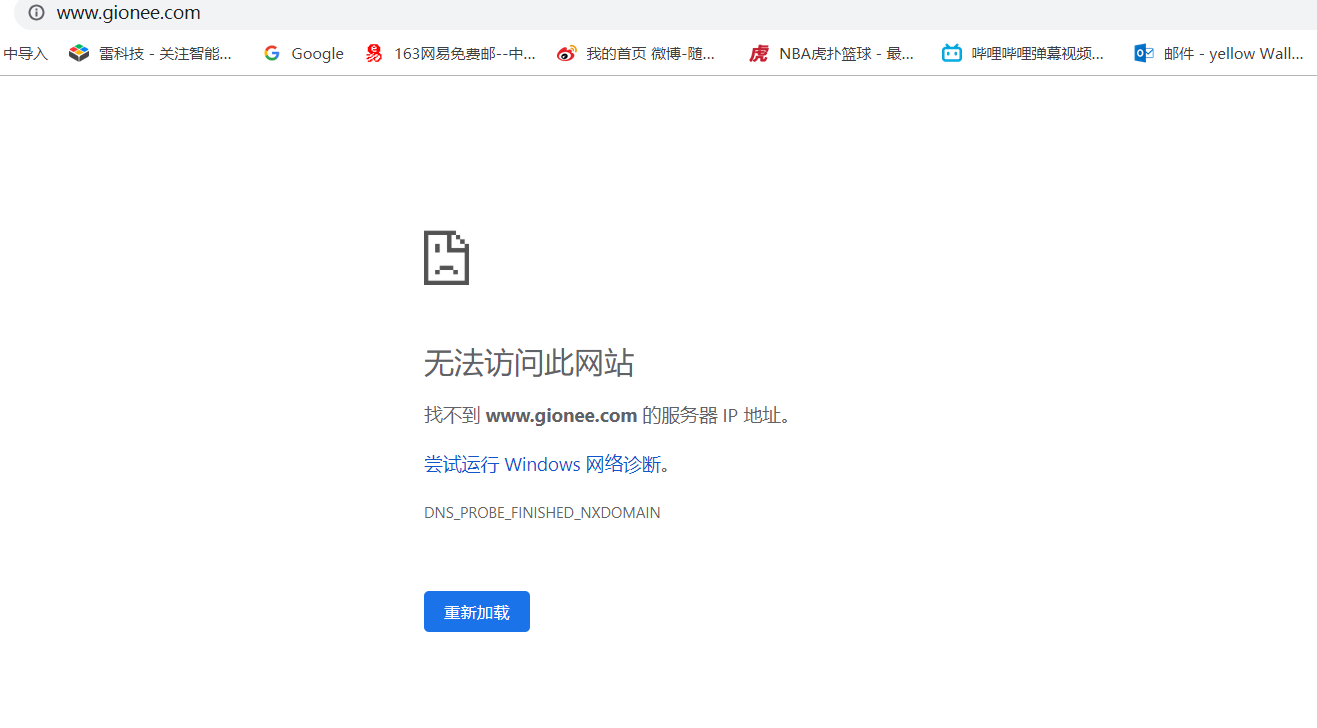
Task: Click the 虎 NBA favicon
Action: pyautogui.click(x=758, y=53)
